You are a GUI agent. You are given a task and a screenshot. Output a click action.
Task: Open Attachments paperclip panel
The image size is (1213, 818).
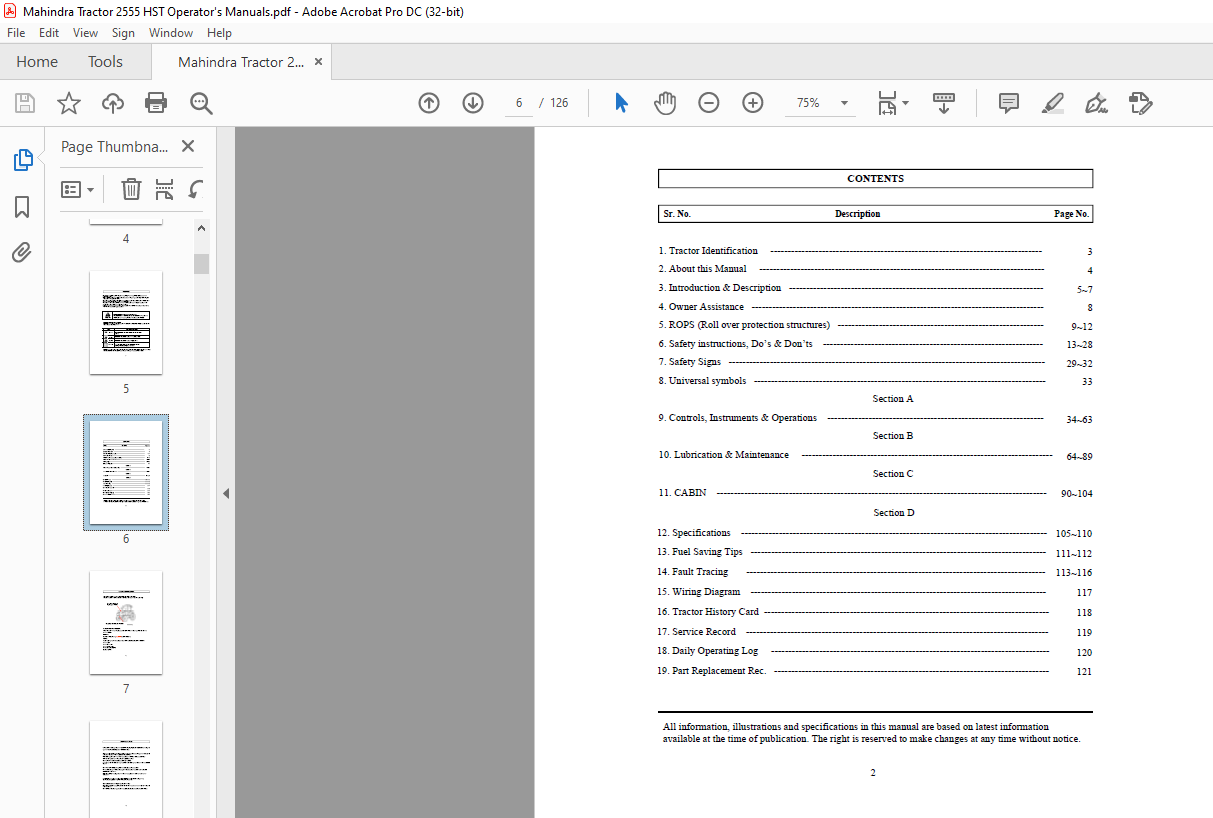click(x=22, y=252)
